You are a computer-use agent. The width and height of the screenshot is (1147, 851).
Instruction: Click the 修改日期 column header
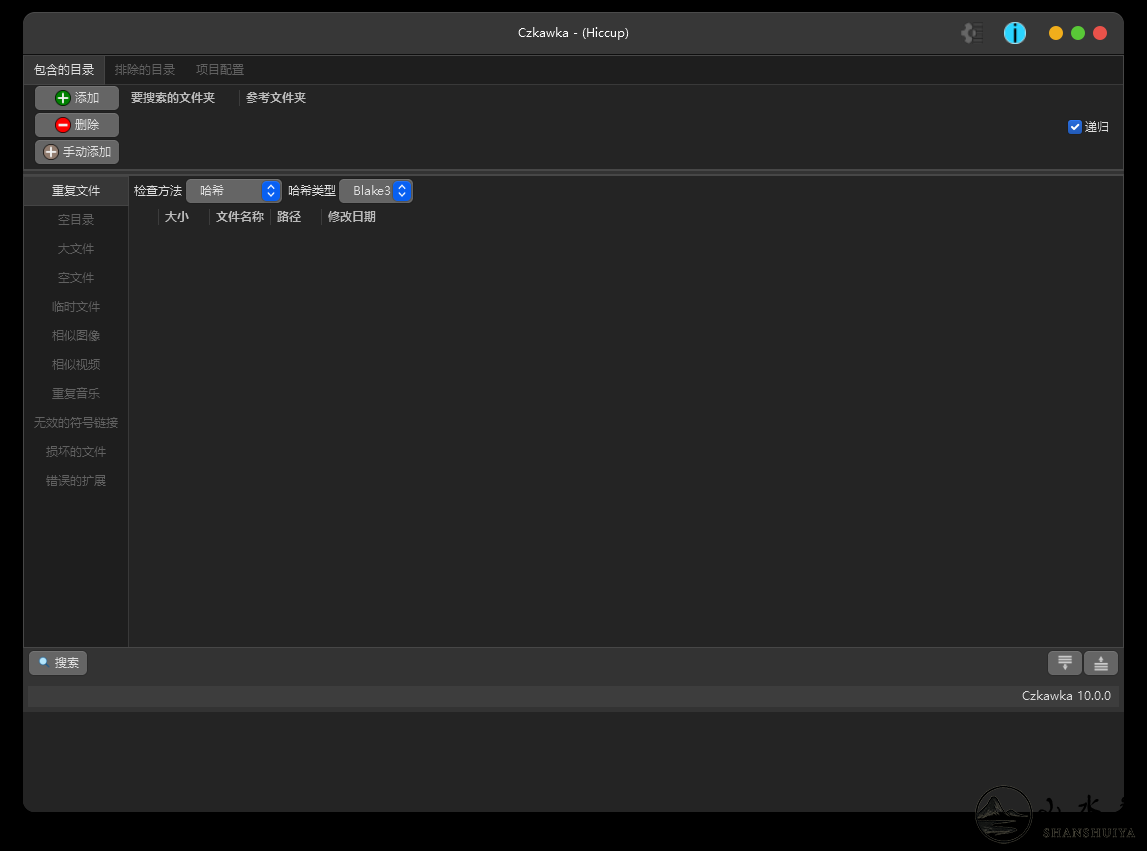coord(352,217)
